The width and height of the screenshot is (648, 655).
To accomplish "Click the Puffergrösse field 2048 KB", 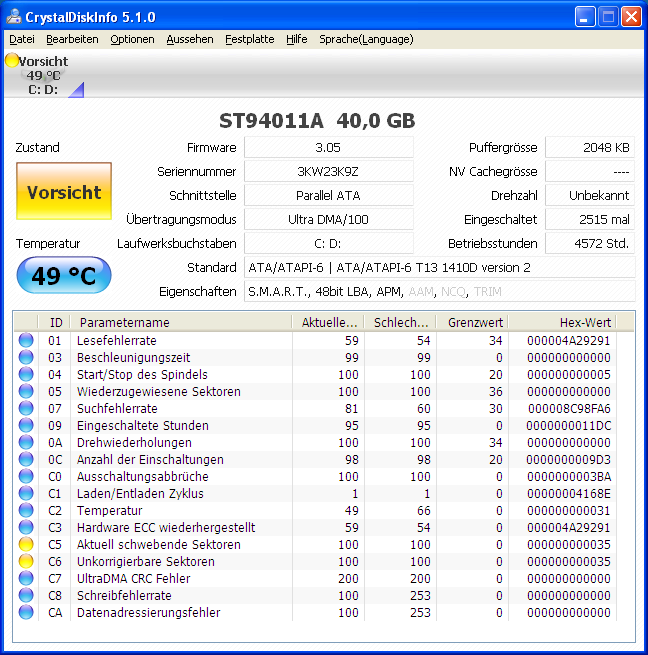I will point(590,147).
